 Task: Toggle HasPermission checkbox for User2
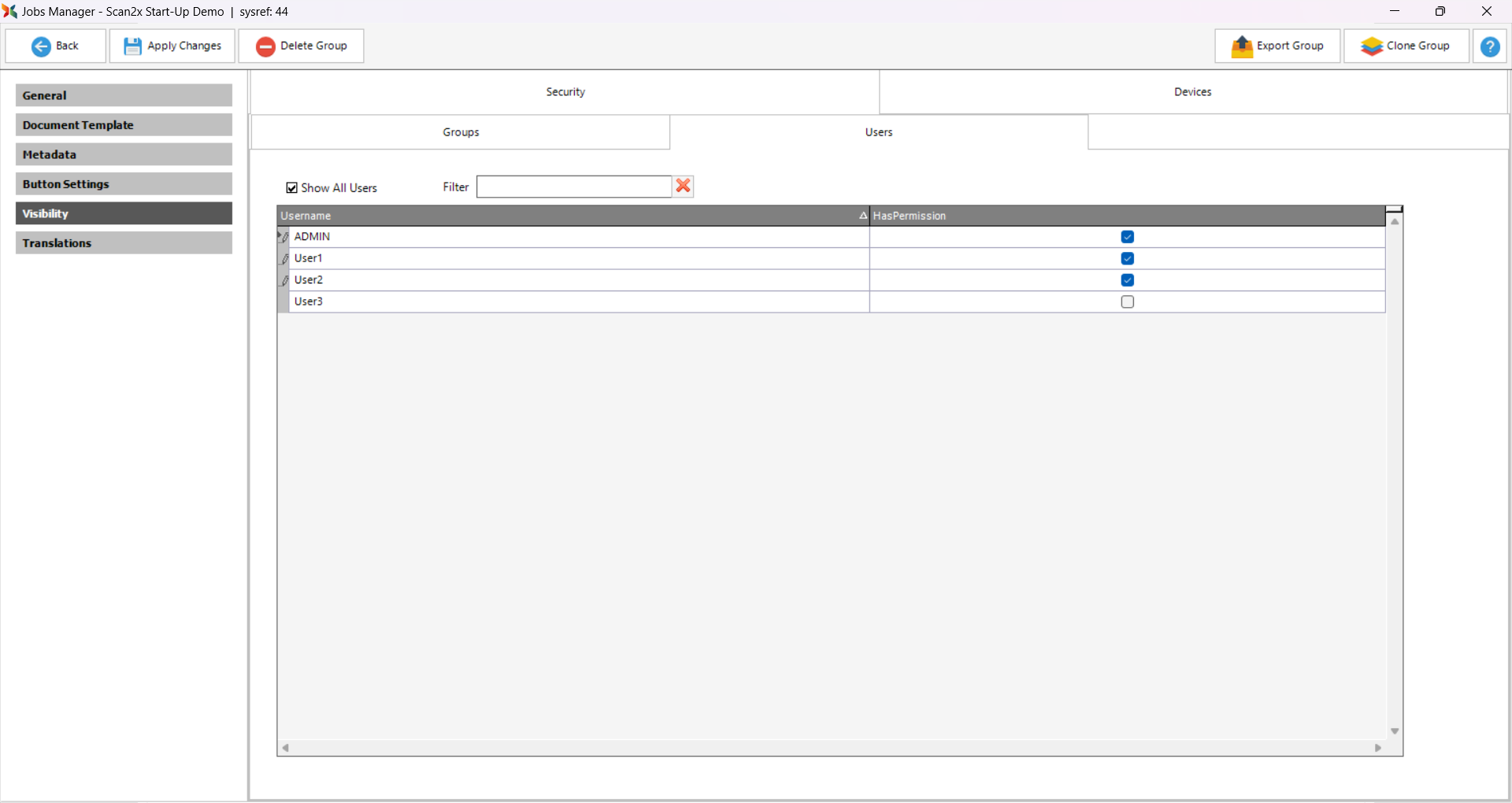click(1127, 280)
